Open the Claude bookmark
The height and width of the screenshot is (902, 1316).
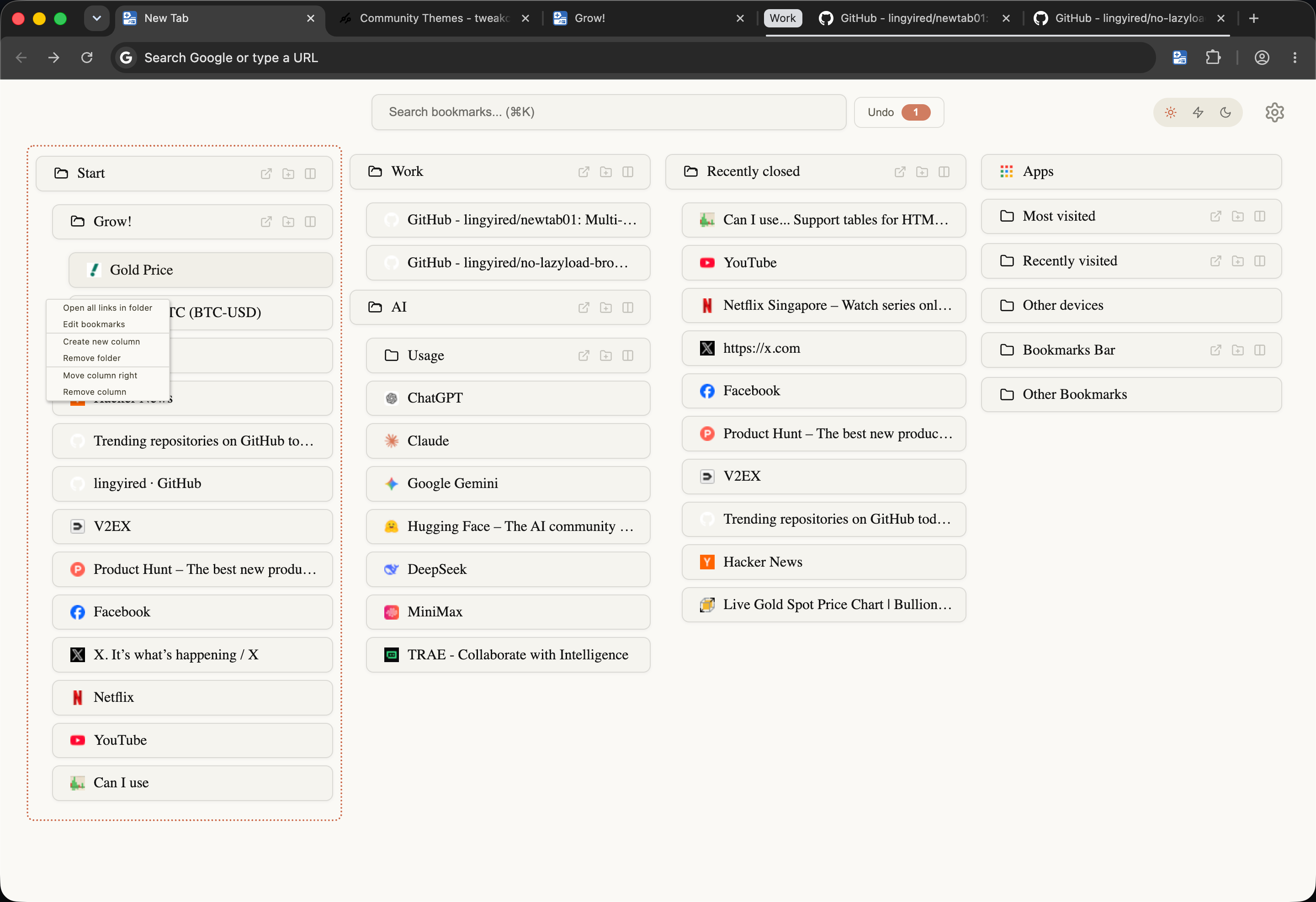[508, 442]
